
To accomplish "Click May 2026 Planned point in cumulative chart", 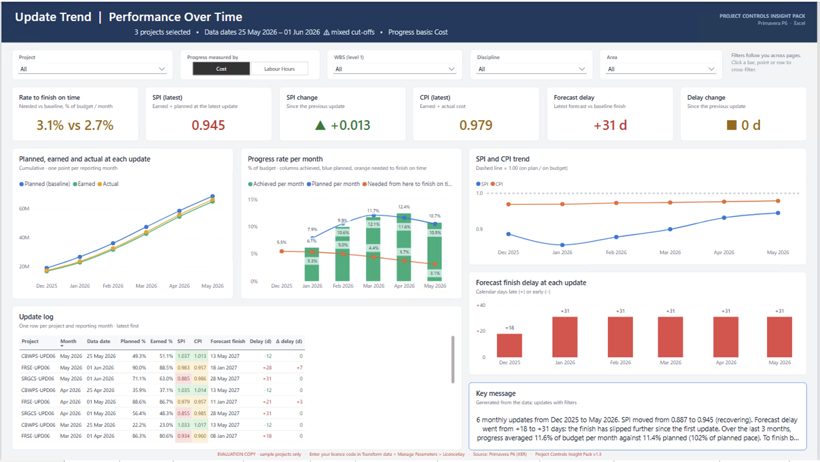I will click(x=212, y=197).
